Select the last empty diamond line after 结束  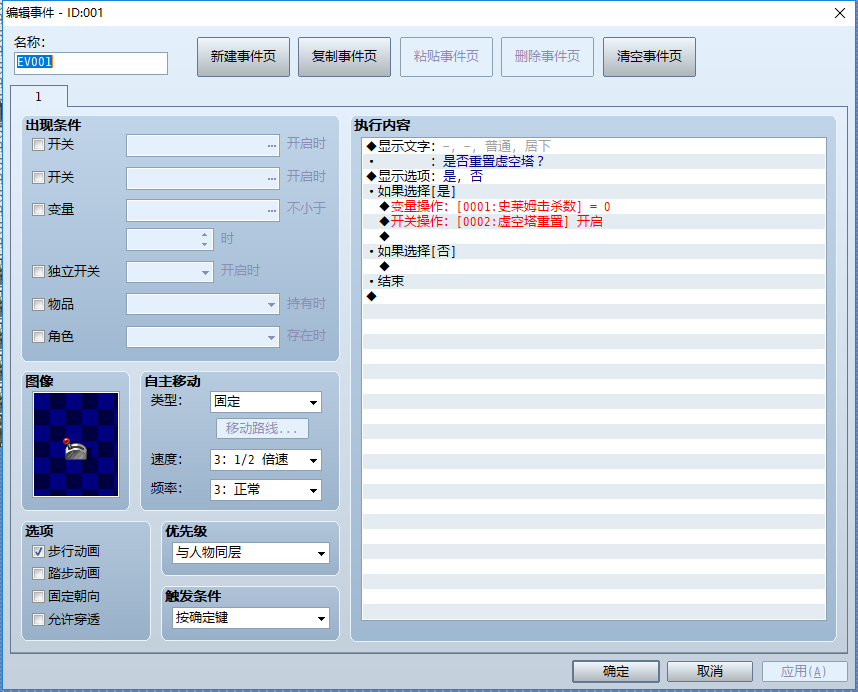594,296
